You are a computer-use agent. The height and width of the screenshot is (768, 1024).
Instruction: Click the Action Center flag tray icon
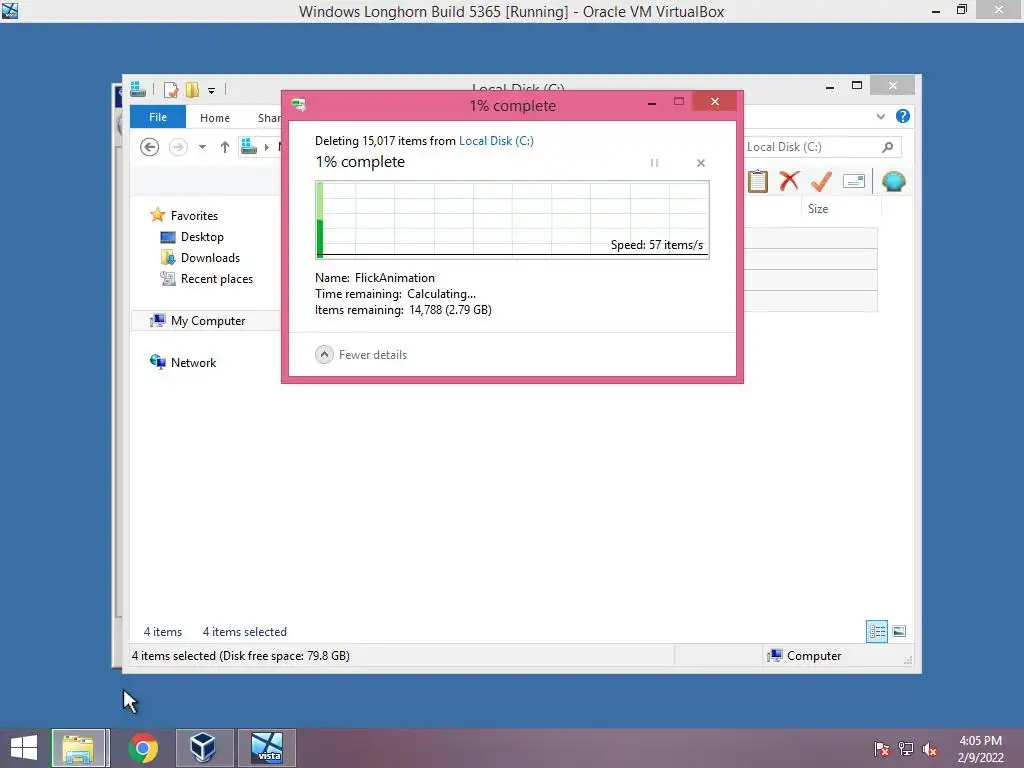tap(881, 749)
